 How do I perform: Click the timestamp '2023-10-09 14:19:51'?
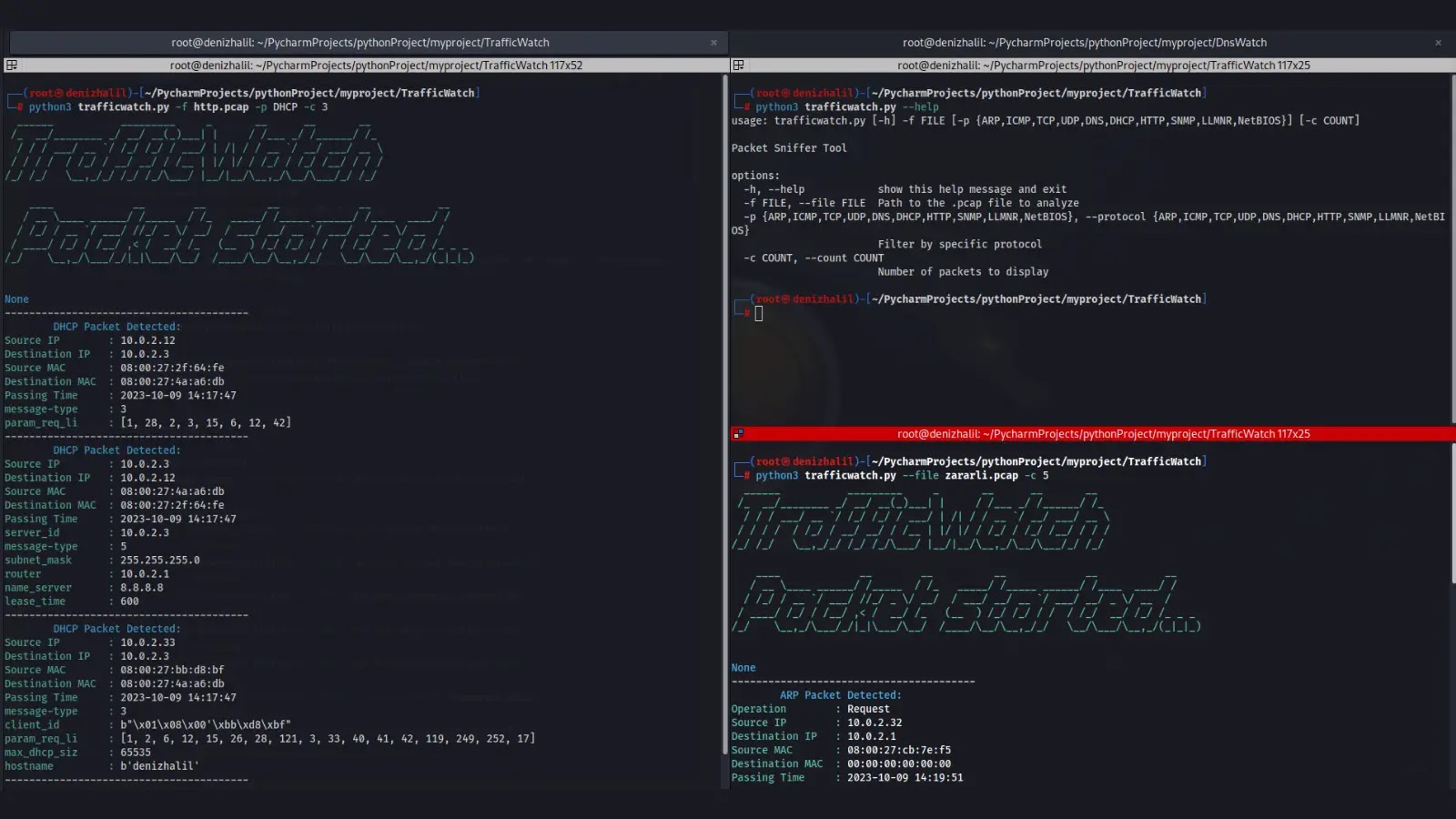coord(905,777)
